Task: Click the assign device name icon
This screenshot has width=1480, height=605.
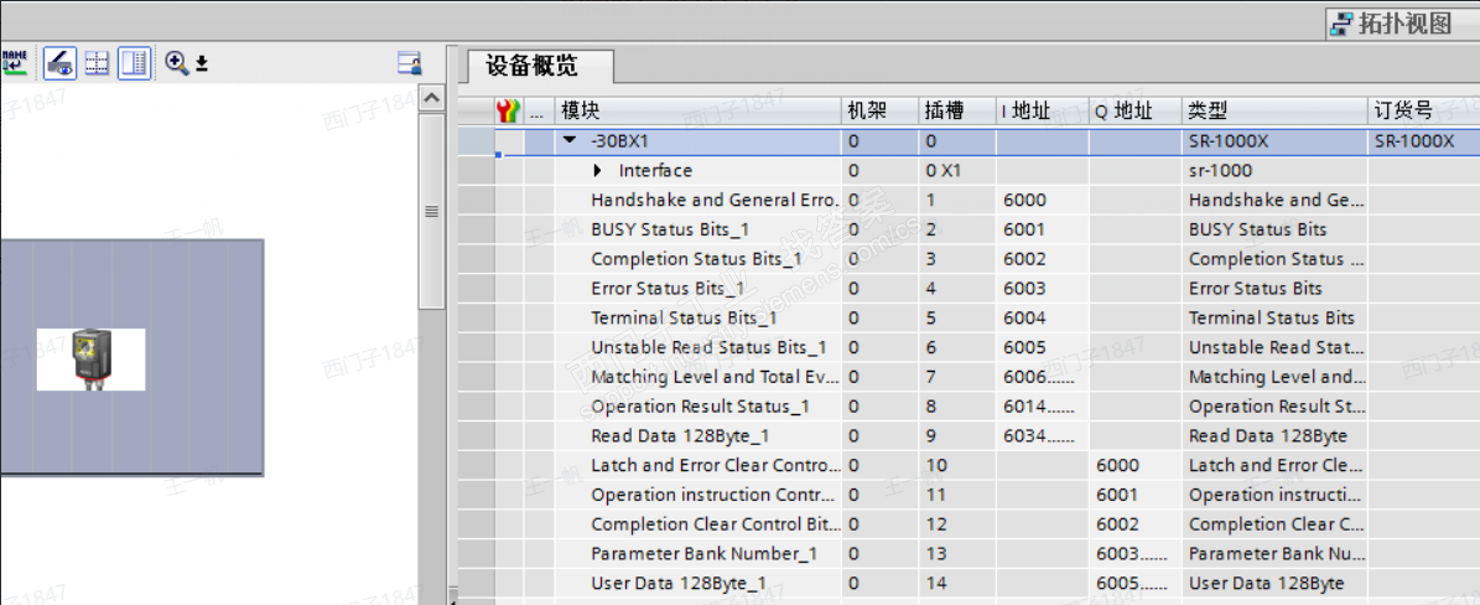Action: [x=14, y=63]
